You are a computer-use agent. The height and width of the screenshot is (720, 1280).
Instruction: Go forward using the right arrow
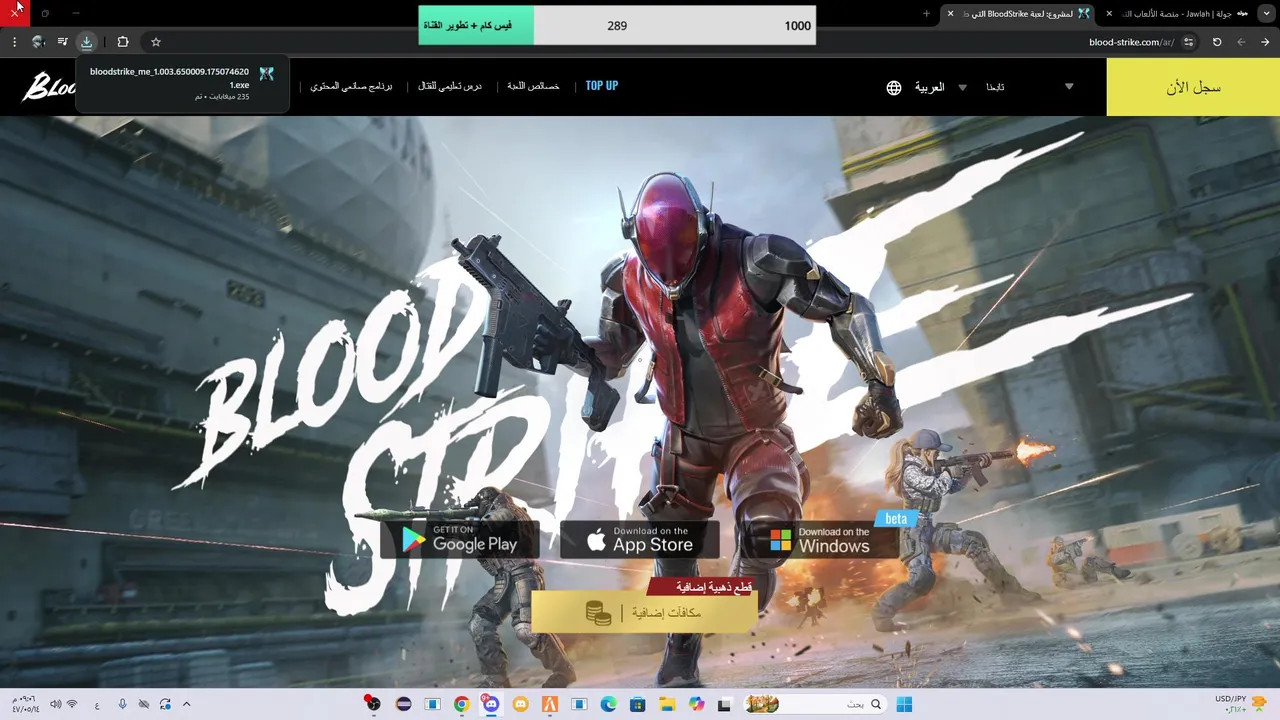(1266, 42)
